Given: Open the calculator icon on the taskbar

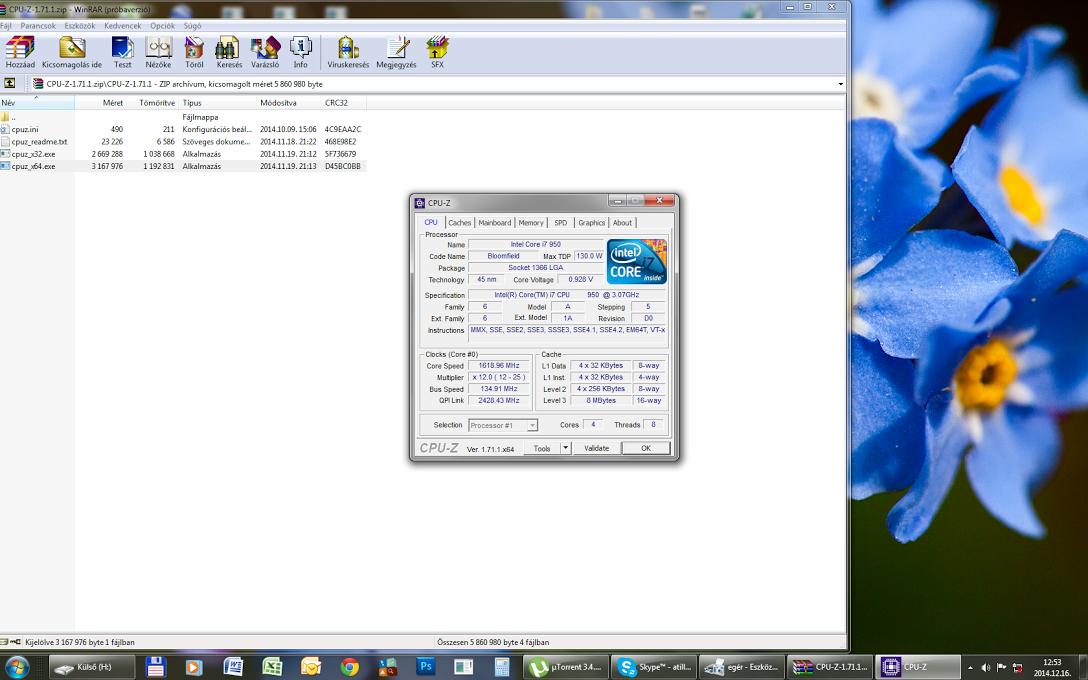Looking at the screenshot, I should [x=502, y=668].
